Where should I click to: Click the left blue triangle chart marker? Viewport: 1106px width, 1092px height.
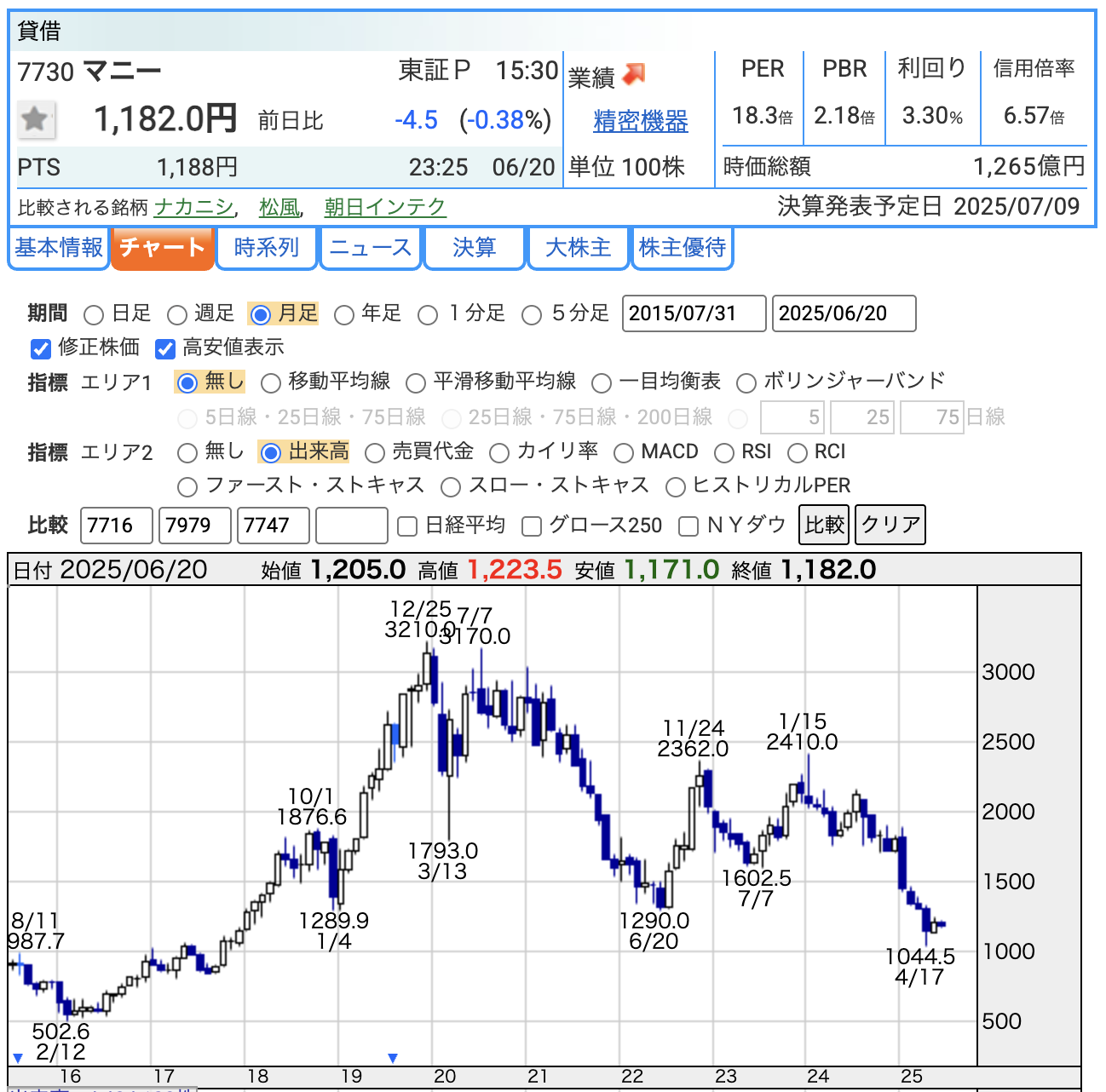tap(17, 1058)
